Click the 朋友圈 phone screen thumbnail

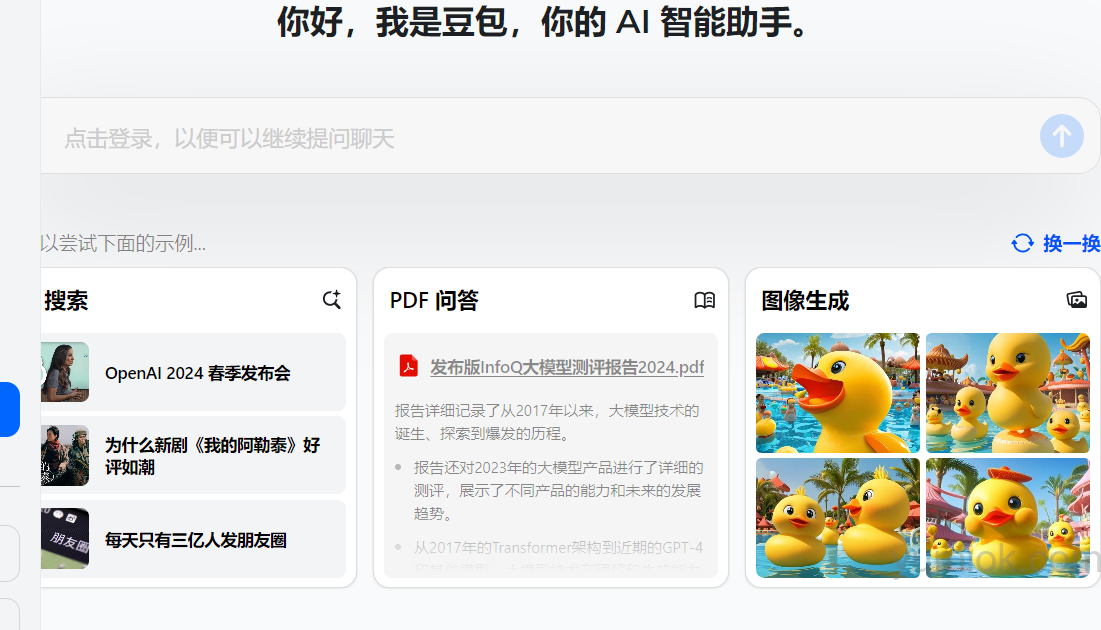(x=65, y=538)
